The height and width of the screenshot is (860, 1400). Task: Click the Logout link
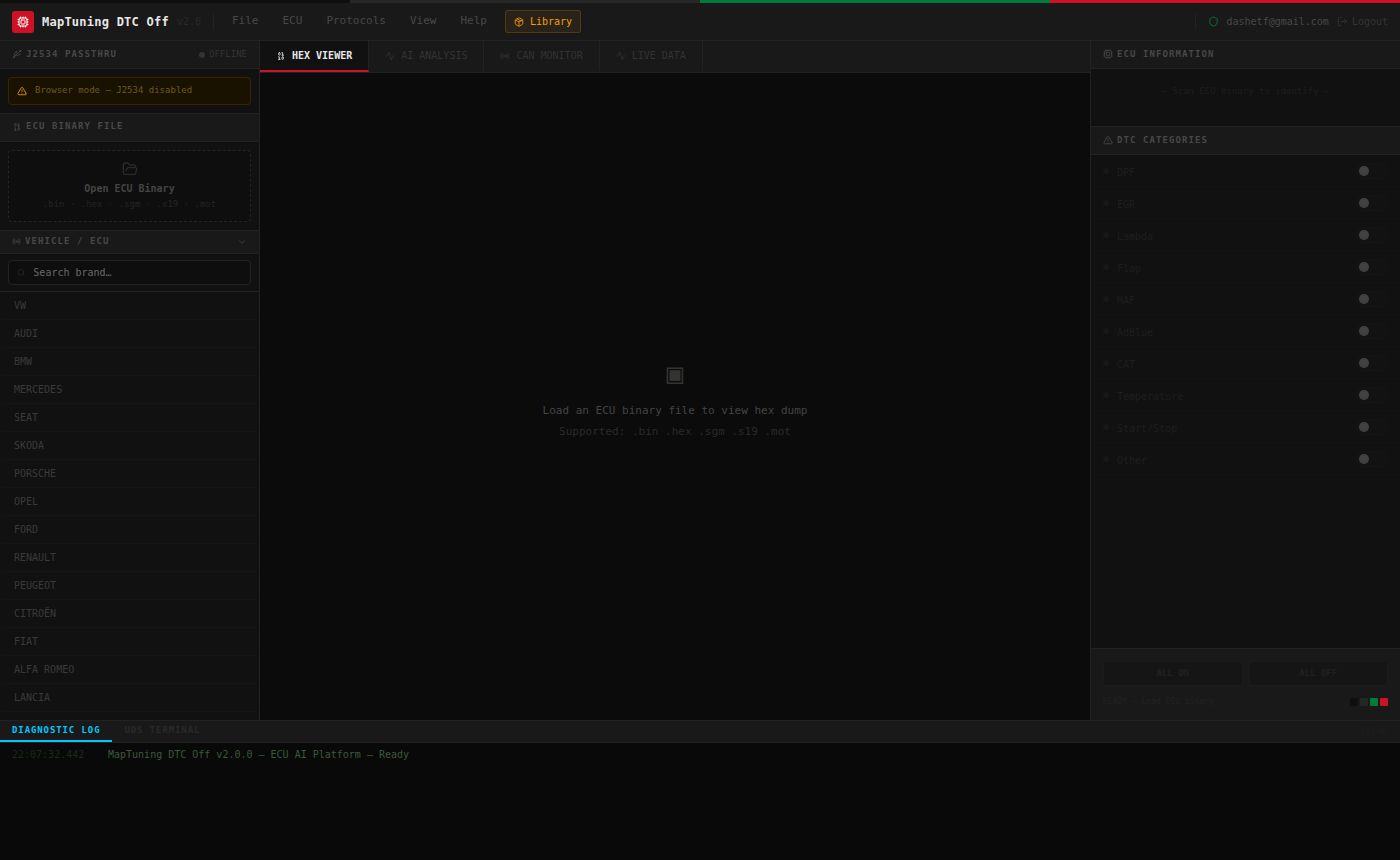tap(1362, 21)
